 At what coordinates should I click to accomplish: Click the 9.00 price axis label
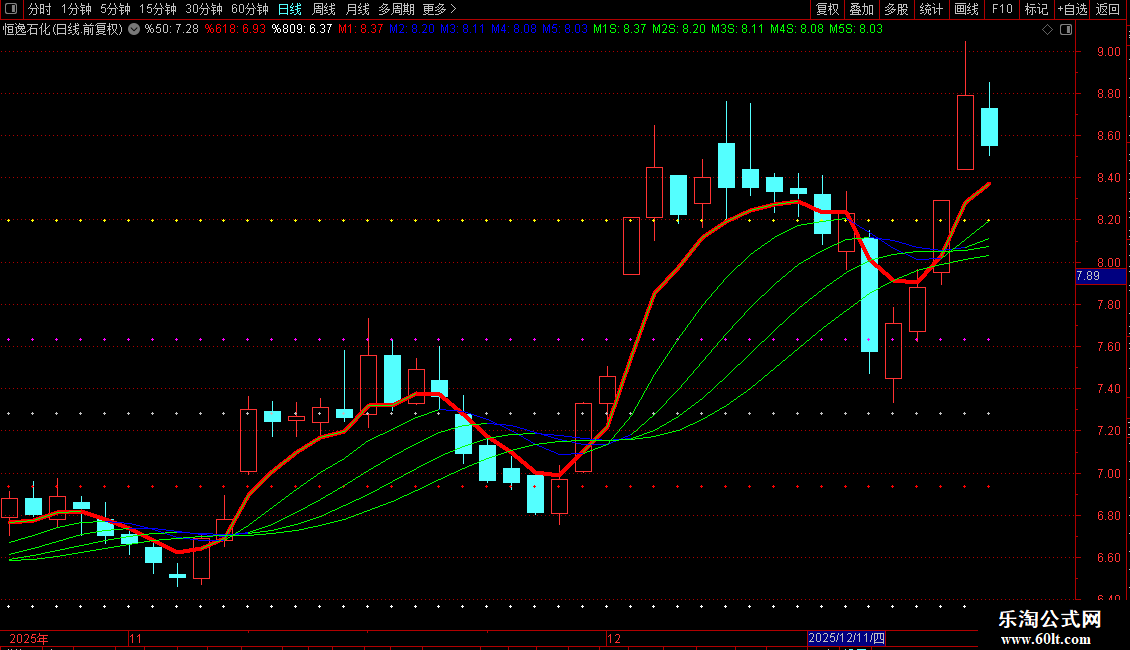click(x=1109, y=52)
